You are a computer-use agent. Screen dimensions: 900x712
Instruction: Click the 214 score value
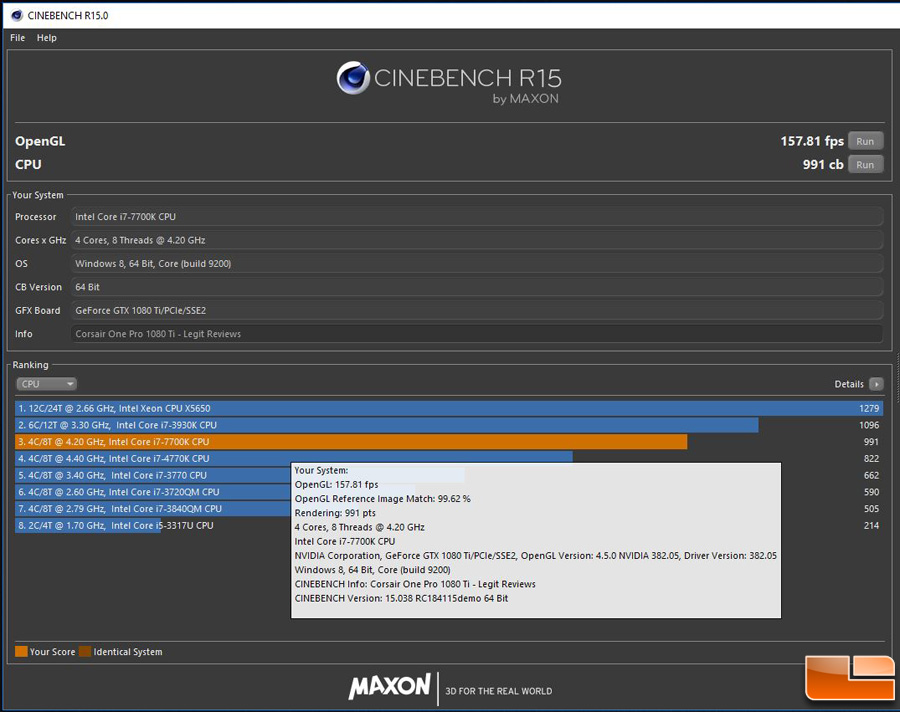(x=871, y=525)
